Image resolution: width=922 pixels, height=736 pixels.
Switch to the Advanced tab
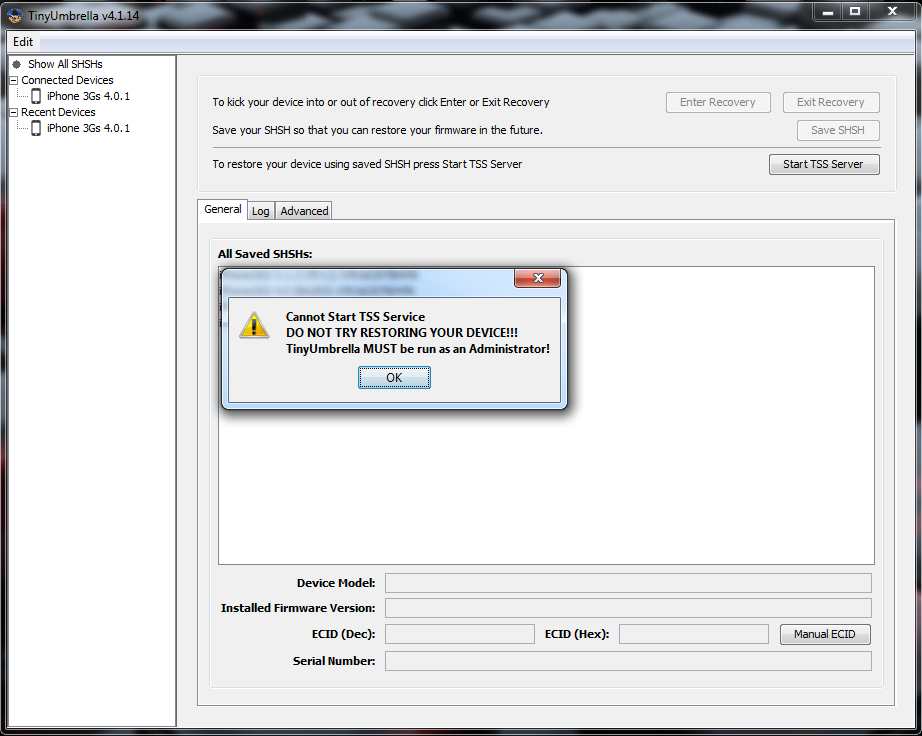pyautogui.click(x=304, y=210)
